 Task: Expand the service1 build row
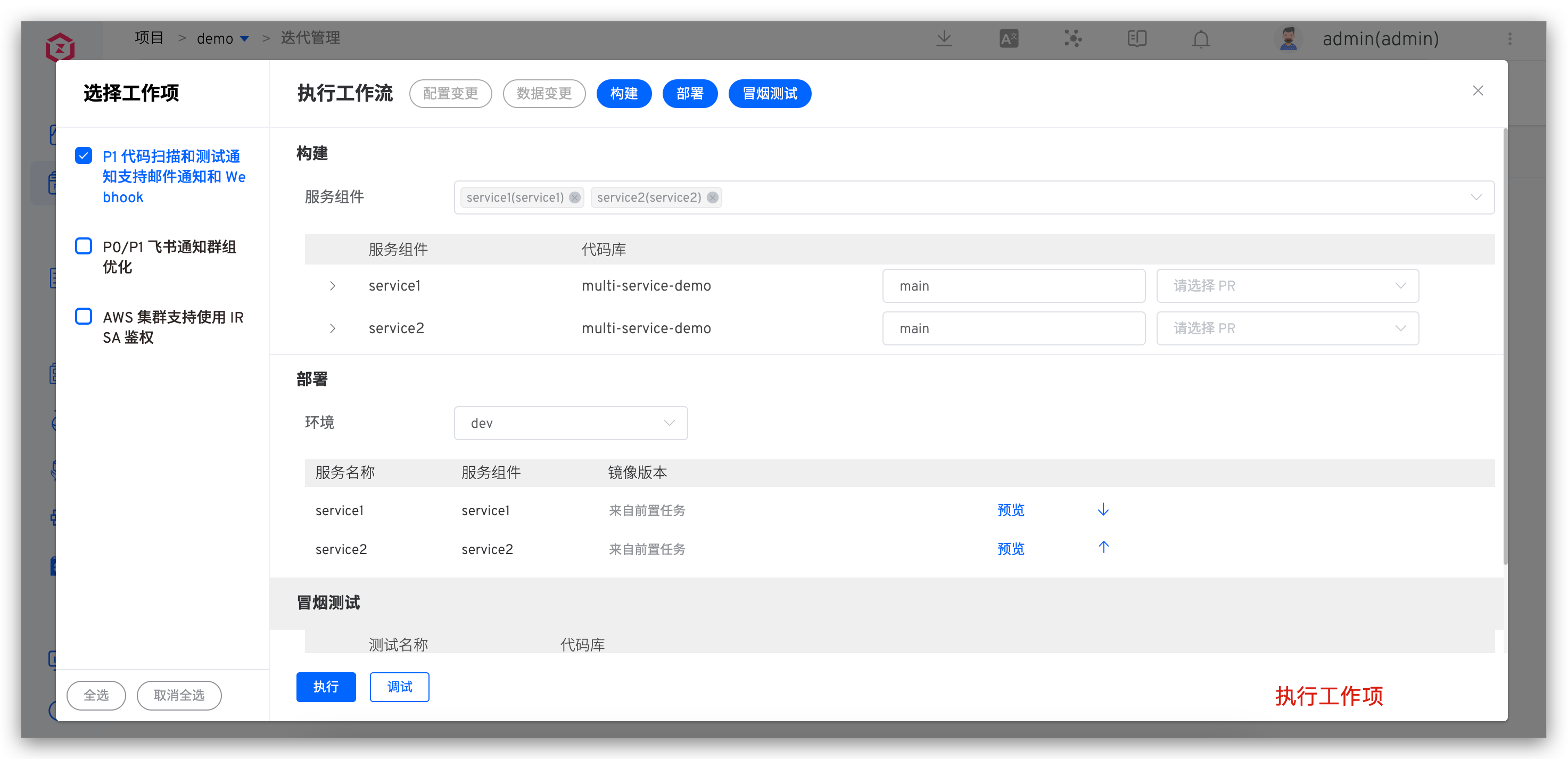pos(332,285)
